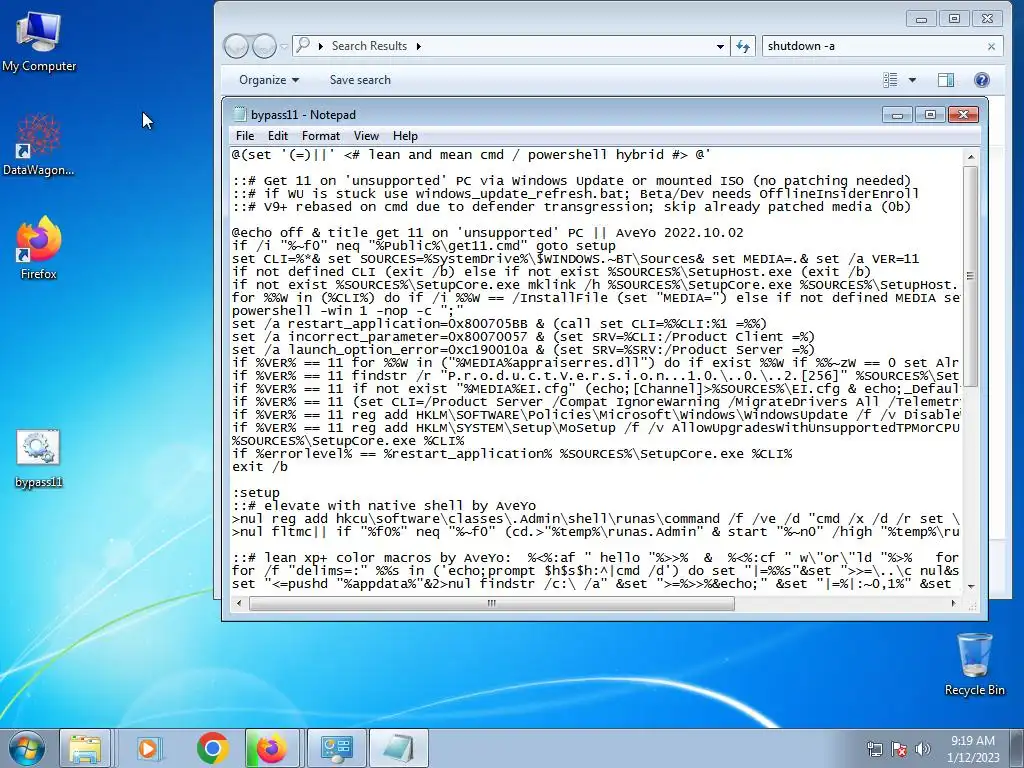
Task: Click Notepad horizontal scroll right arrow
Action: (x=954, y=603)
